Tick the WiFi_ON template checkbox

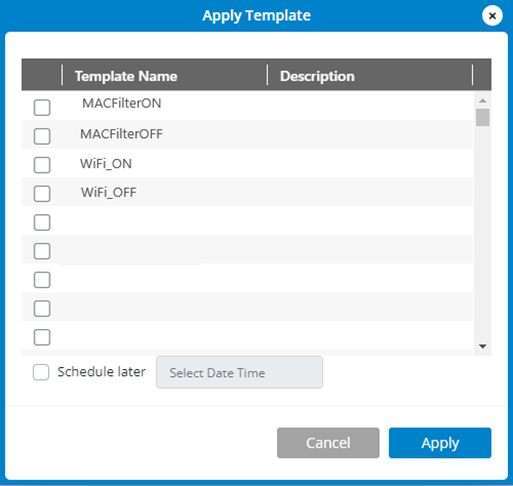[42, 165]
